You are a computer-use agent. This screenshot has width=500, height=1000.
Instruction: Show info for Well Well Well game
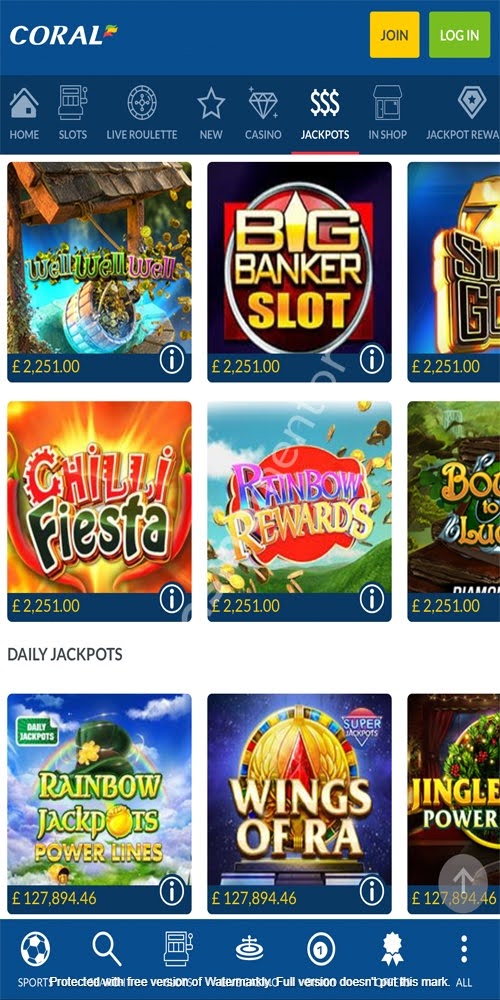click(172, 360)
